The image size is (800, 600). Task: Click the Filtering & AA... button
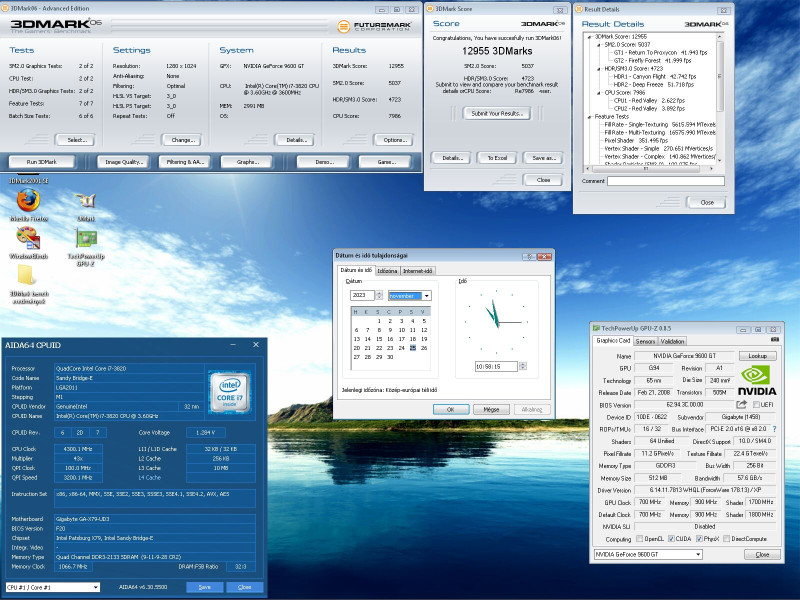(x=184, y=162)
